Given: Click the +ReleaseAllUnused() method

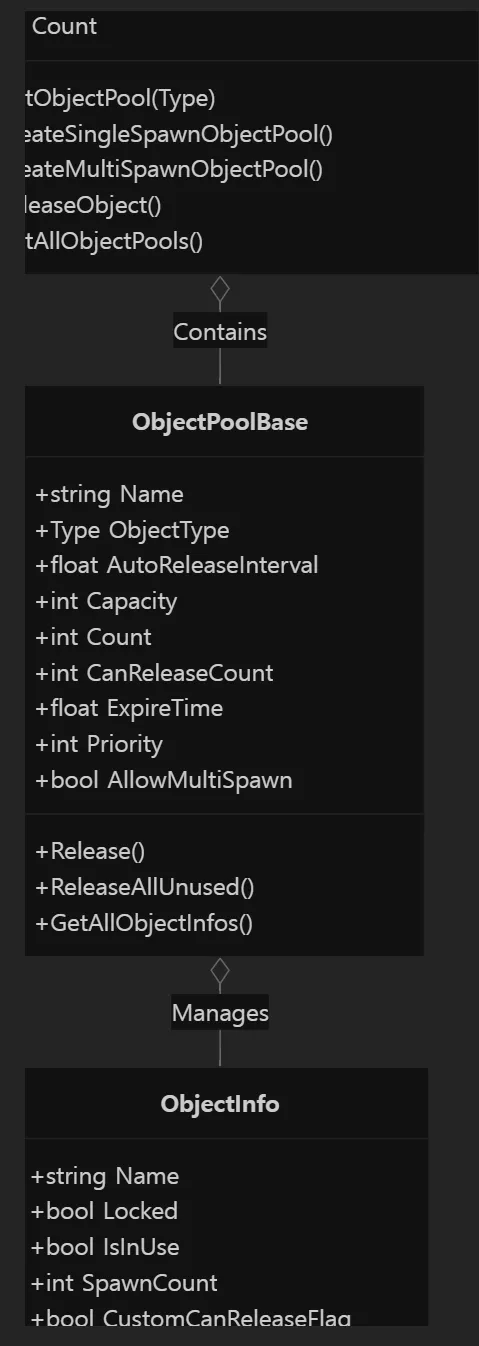Looking at the screenshot, I should coord(145,887).
